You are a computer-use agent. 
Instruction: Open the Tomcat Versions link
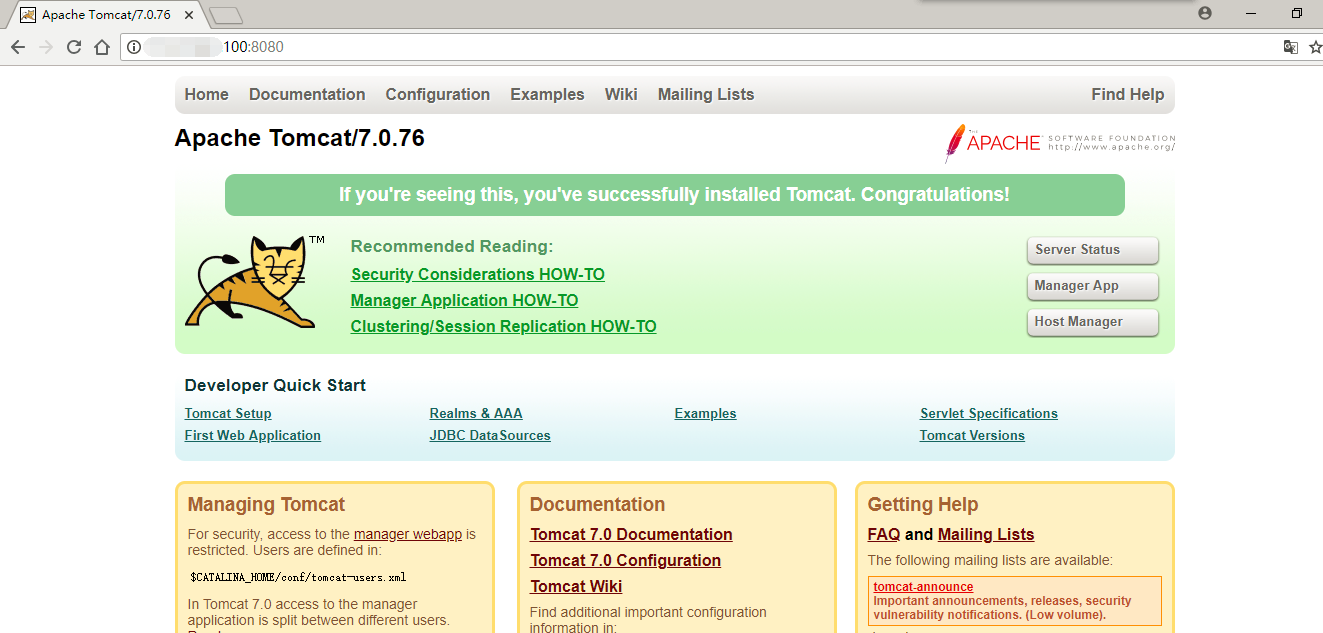pos(973,436)
